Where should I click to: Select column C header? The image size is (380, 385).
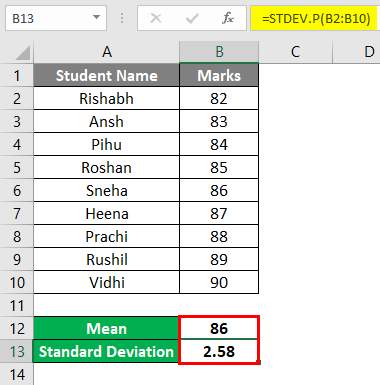coord(296,52)
